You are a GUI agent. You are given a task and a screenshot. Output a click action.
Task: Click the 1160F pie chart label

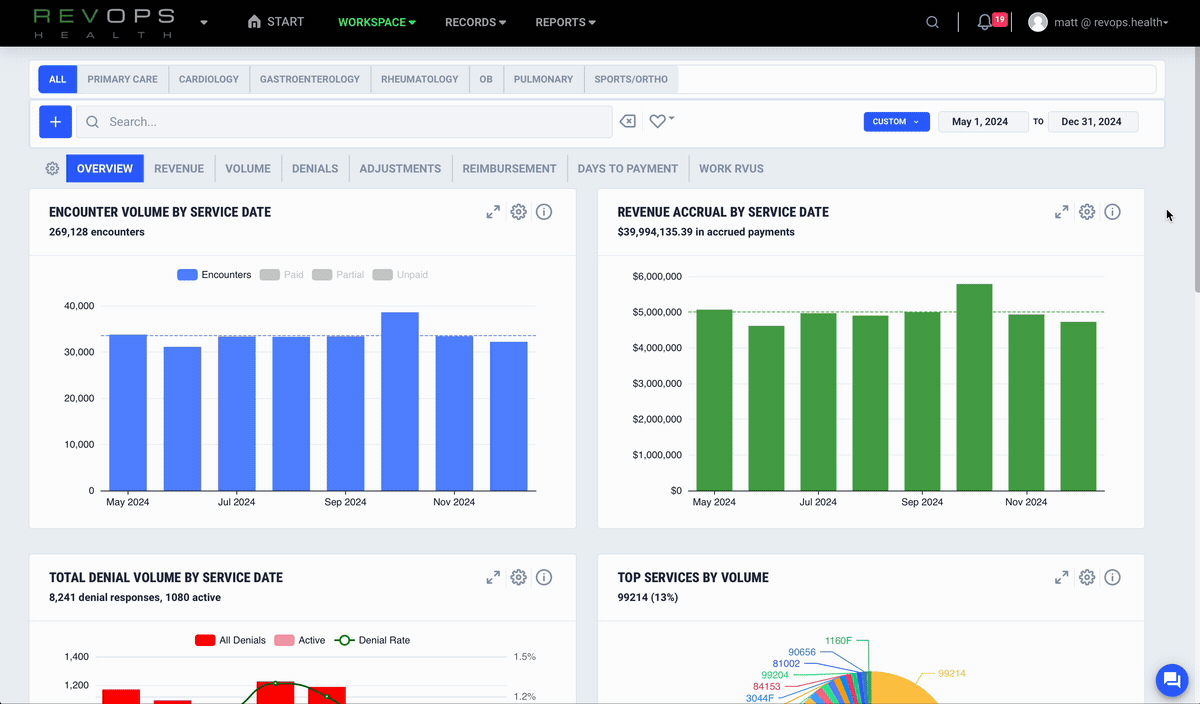pos(838,640)
